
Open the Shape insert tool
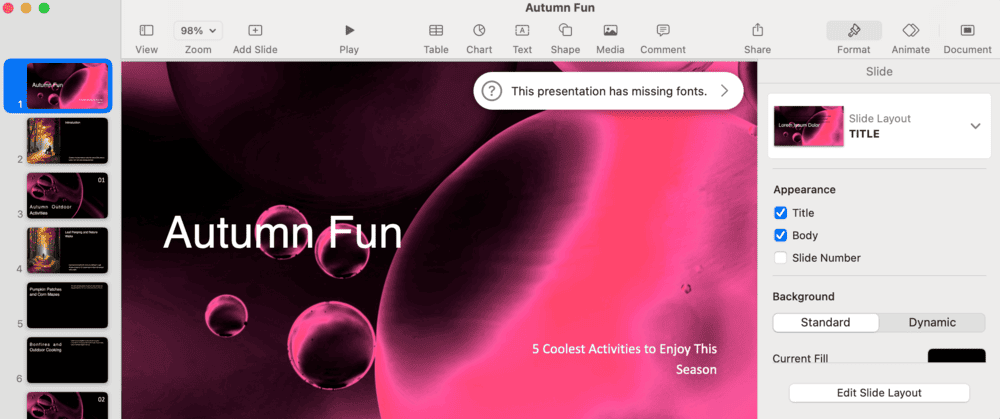tap(565, 31)
